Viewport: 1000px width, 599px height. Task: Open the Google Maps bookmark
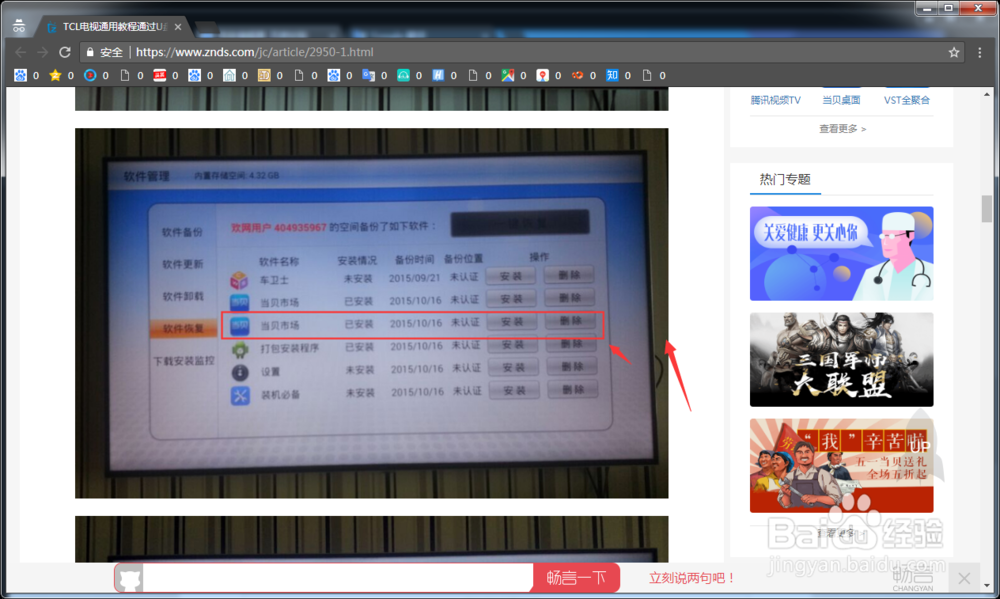tap(508, 75)
